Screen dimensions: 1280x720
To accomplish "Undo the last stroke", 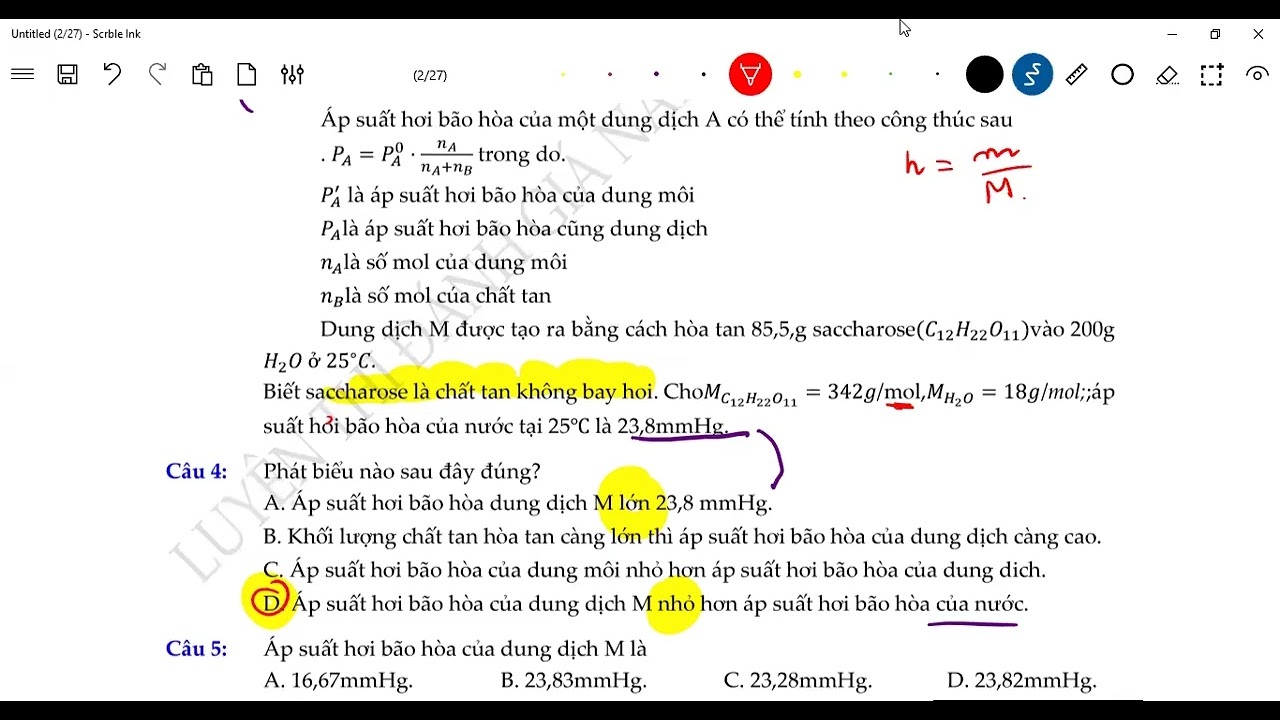I will tap(112, 74).
